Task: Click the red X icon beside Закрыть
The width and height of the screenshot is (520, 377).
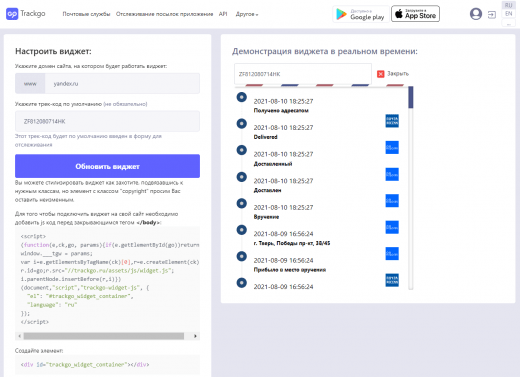Action: [x=380, y=74]
